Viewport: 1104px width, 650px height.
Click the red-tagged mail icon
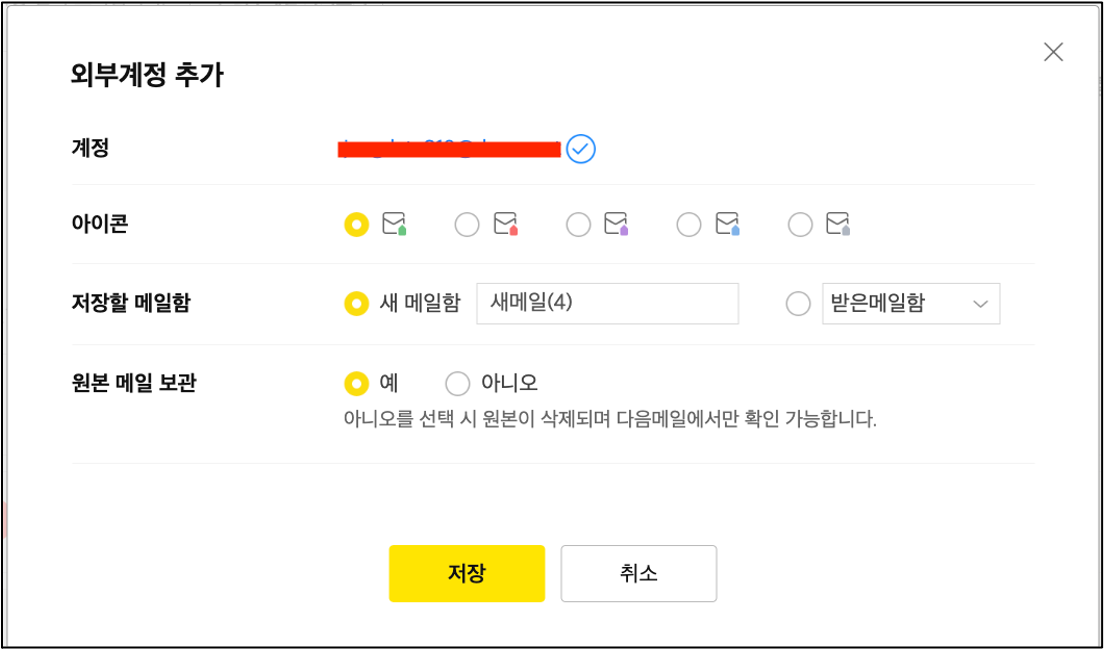click(x=505, y=224)
